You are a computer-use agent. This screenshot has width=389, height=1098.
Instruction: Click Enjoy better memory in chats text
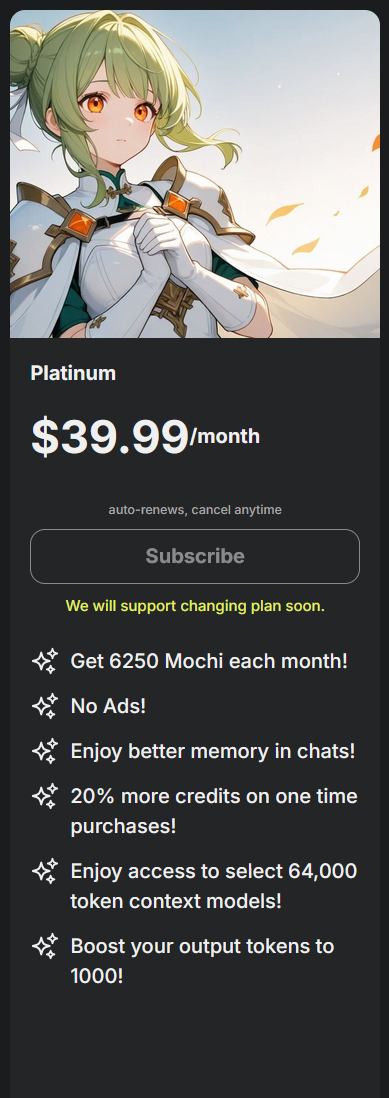(213, 751)
